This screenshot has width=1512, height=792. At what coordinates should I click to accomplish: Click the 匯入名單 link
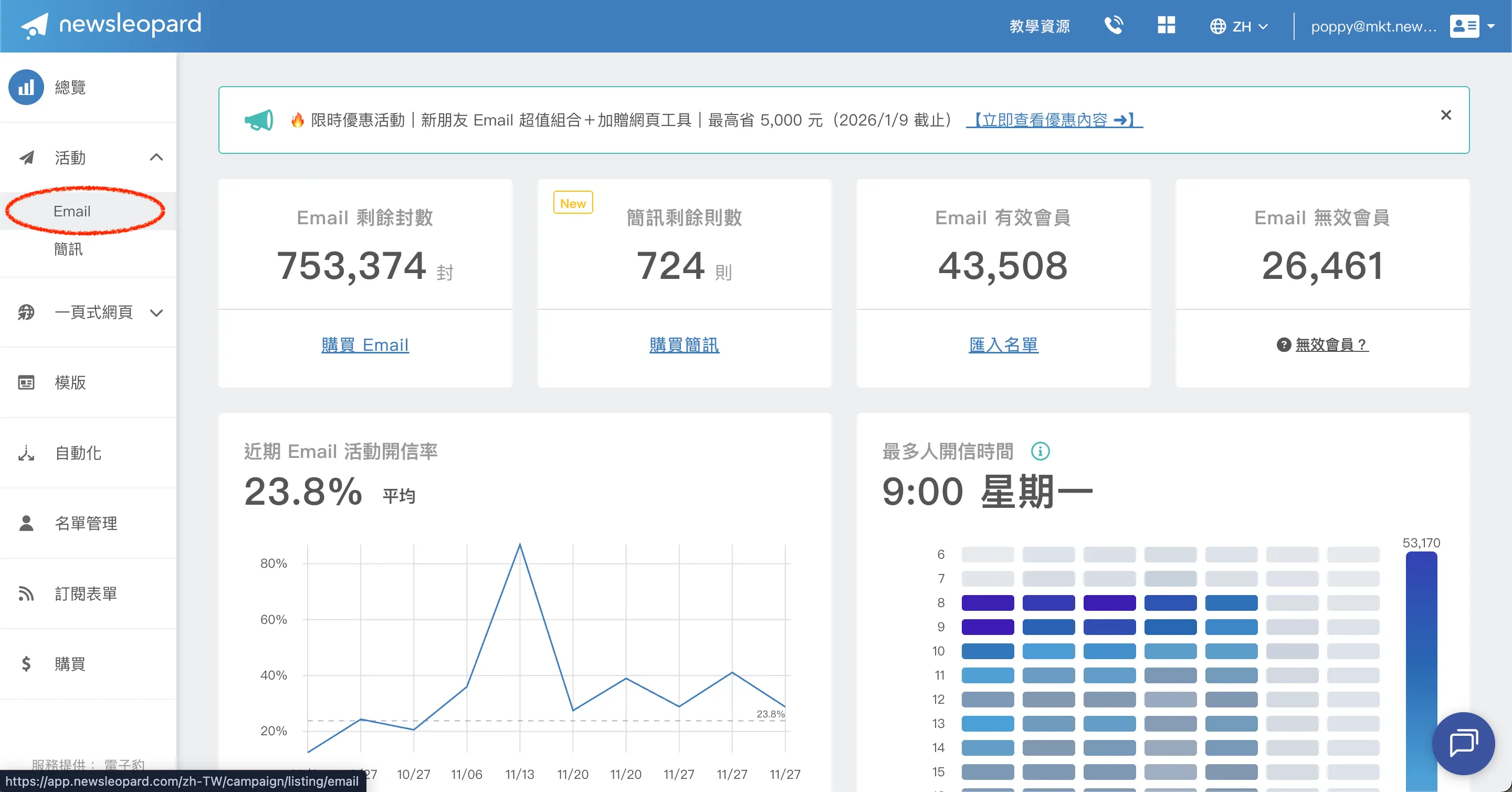(1003, 345)
